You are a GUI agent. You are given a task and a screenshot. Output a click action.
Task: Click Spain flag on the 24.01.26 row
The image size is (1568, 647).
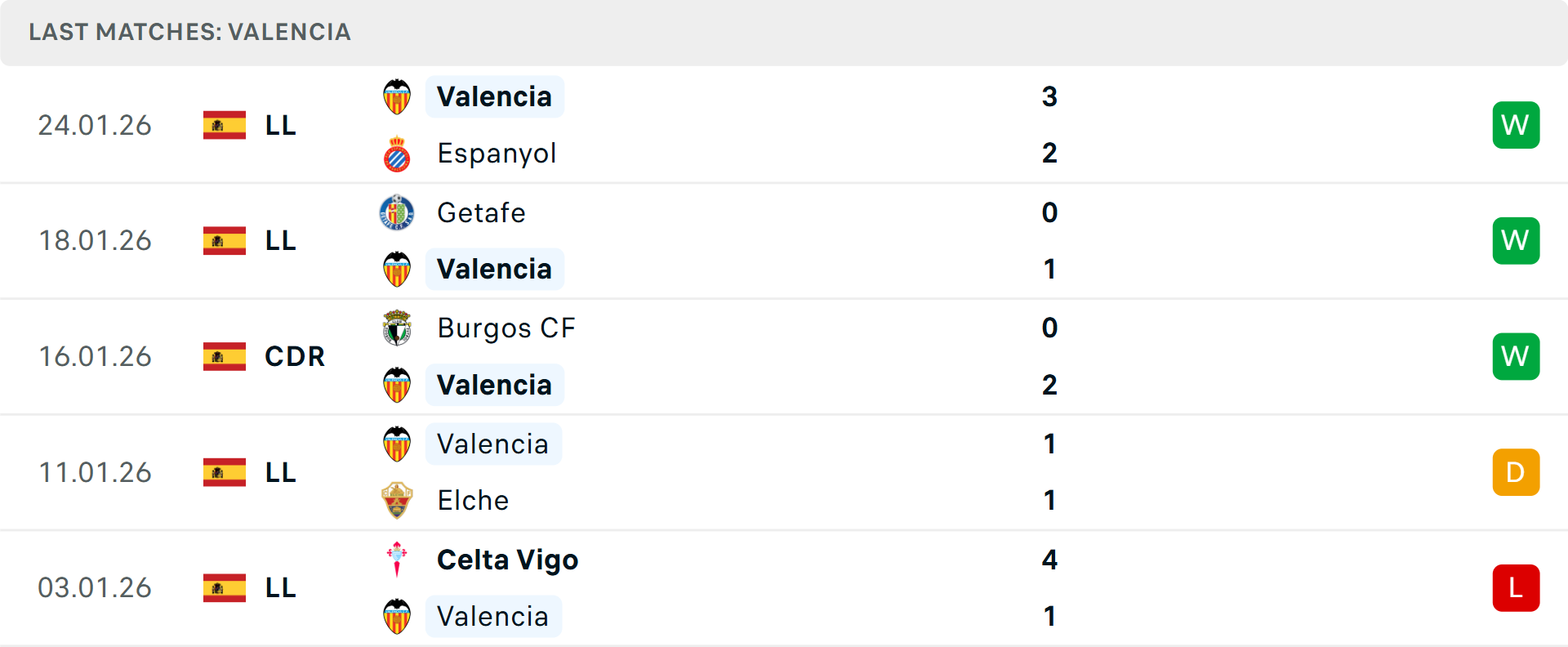coord(225,125)
